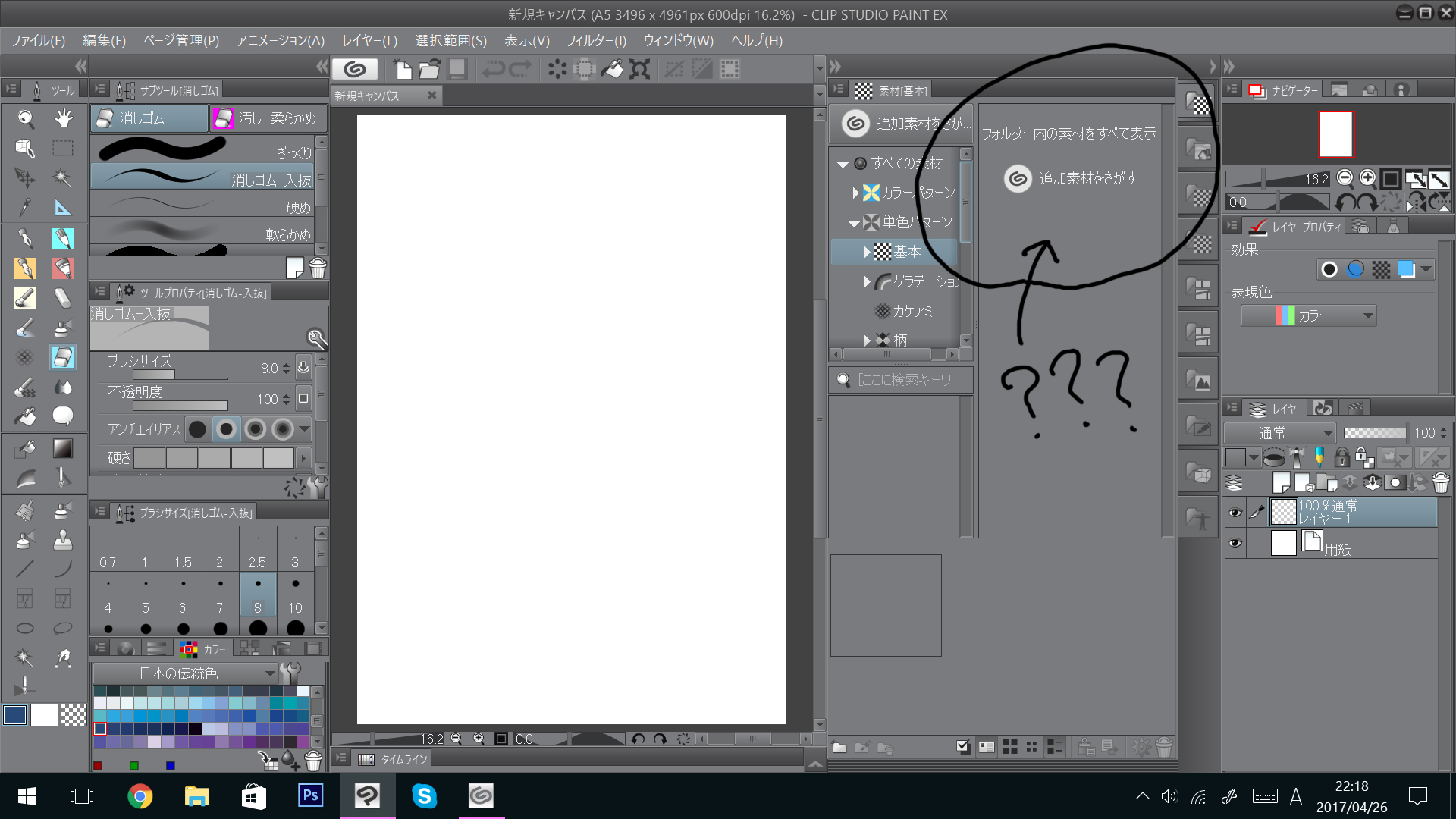This screenshot has height=819, width=1456.
Task: Open the レイヤー(L) menu
Action: [369, 41]
